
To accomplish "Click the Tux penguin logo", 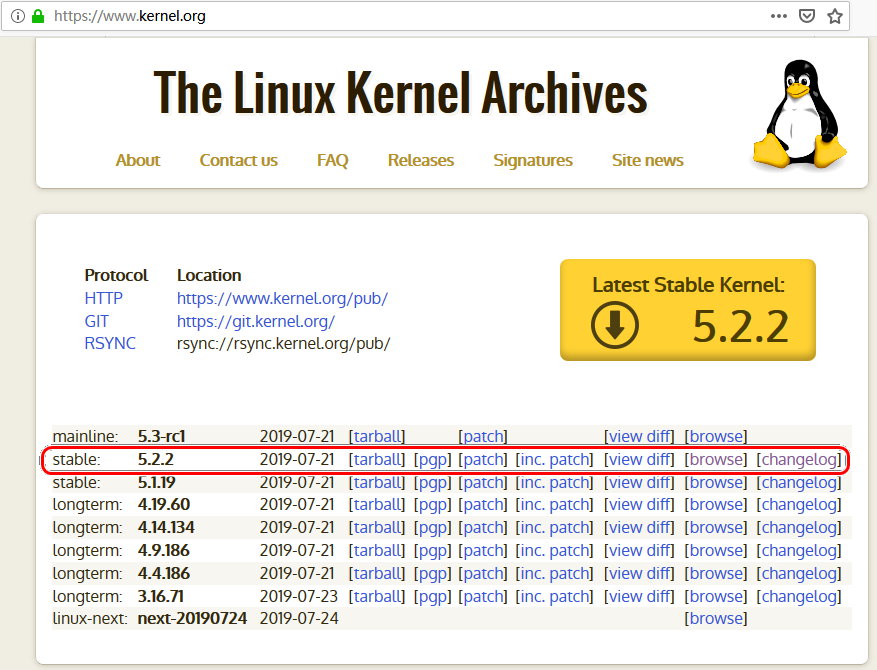I will pyautogui.click(x=799, y=115).
